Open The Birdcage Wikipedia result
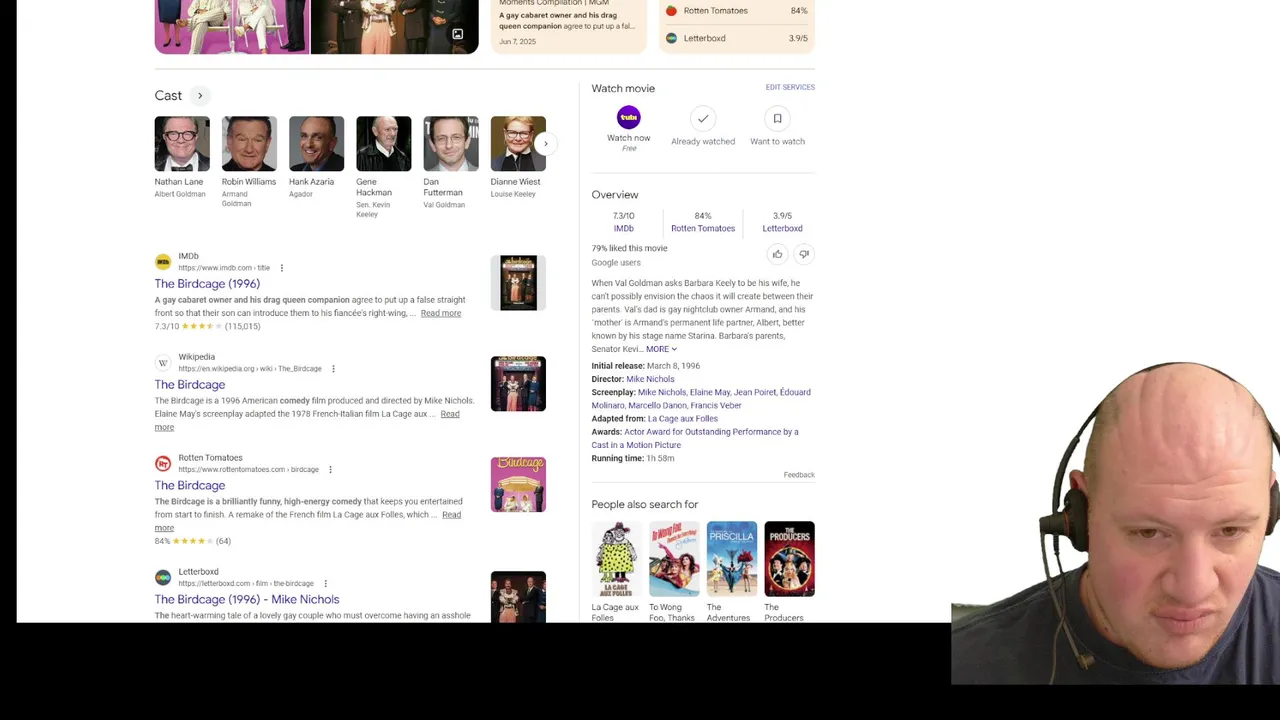The width and height of the screenshot is (1280, 720). [x=190, y=385]
